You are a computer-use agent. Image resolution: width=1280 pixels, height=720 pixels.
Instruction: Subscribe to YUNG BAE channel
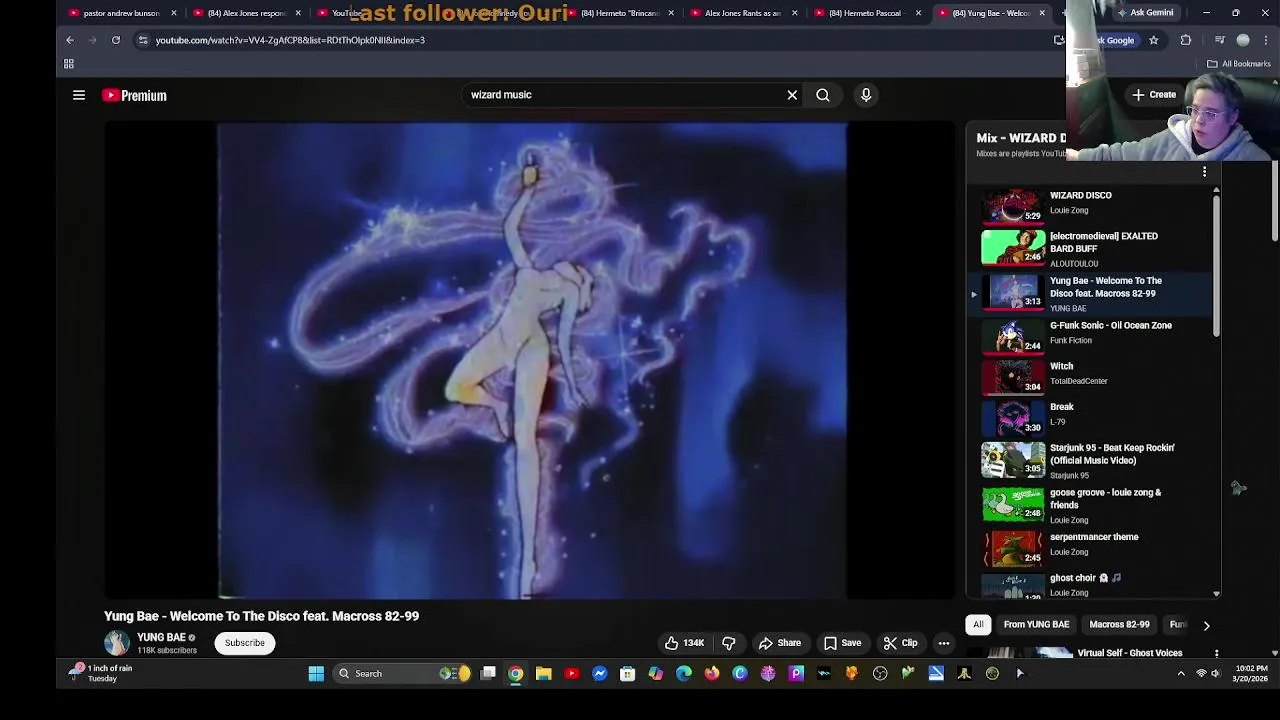[245, 643]
